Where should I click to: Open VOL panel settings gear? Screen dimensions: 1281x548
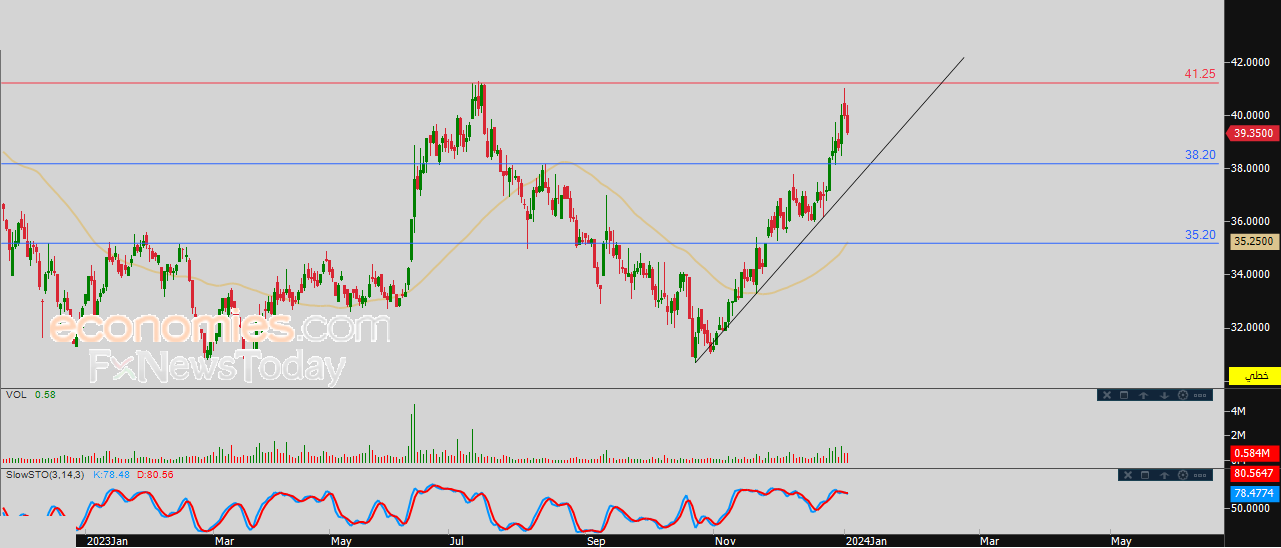coord(1183,395)
